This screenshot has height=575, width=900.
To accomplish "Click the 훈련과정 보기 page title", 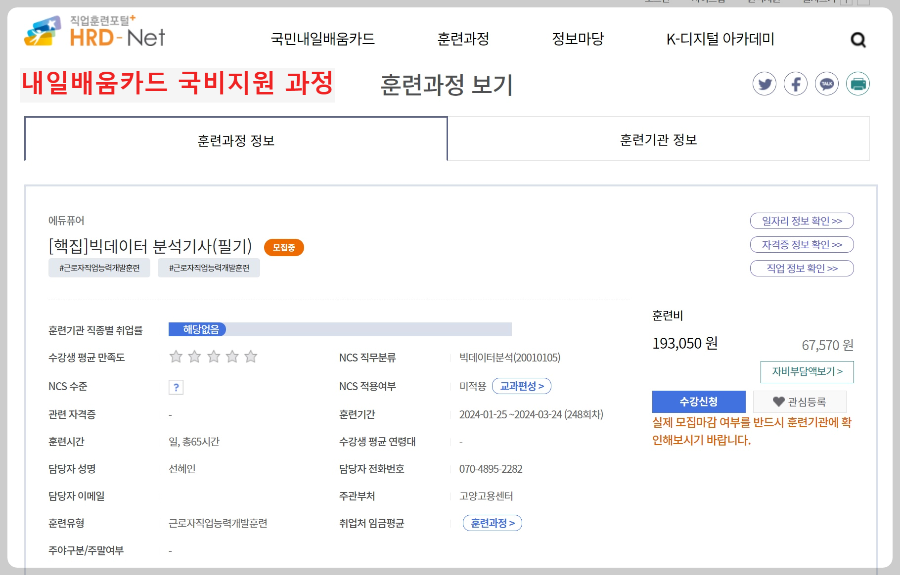I will [x=446, y=86].
